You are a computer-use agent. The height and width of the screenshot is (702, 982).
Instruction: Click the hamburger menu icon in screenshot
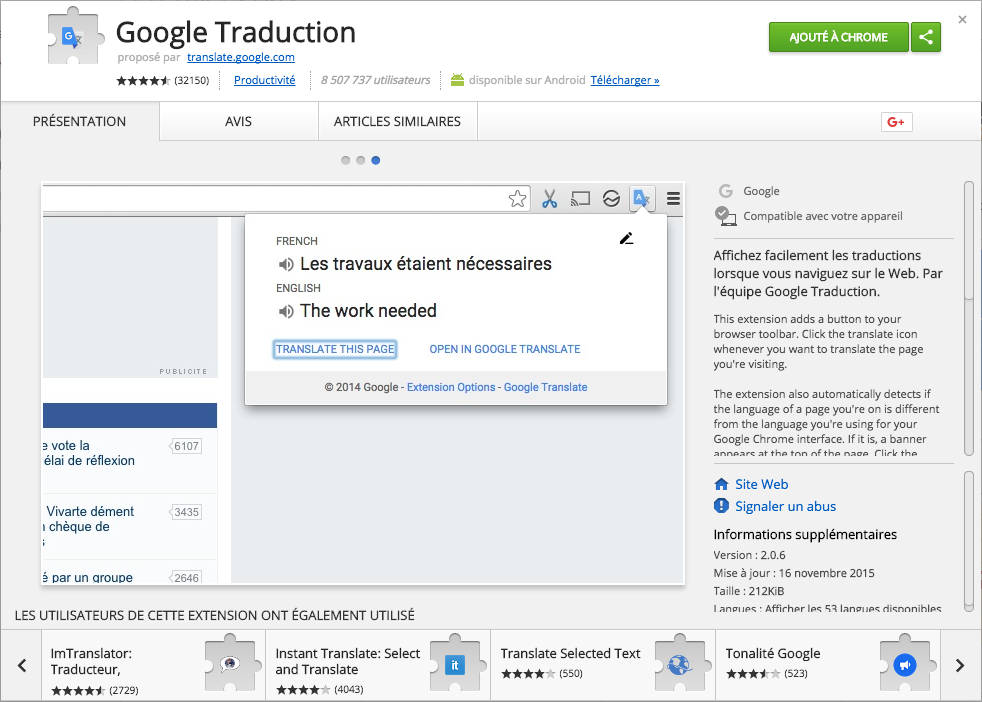(673, 199)
